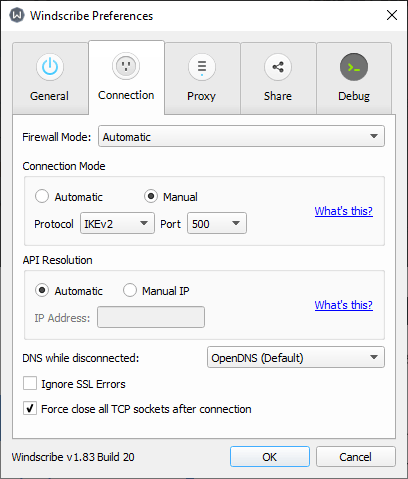Screen dimensions: 408x479
Task: Open the DNS while disconnected dropdown
Action: pyautogui.click(x=296, y=357)
